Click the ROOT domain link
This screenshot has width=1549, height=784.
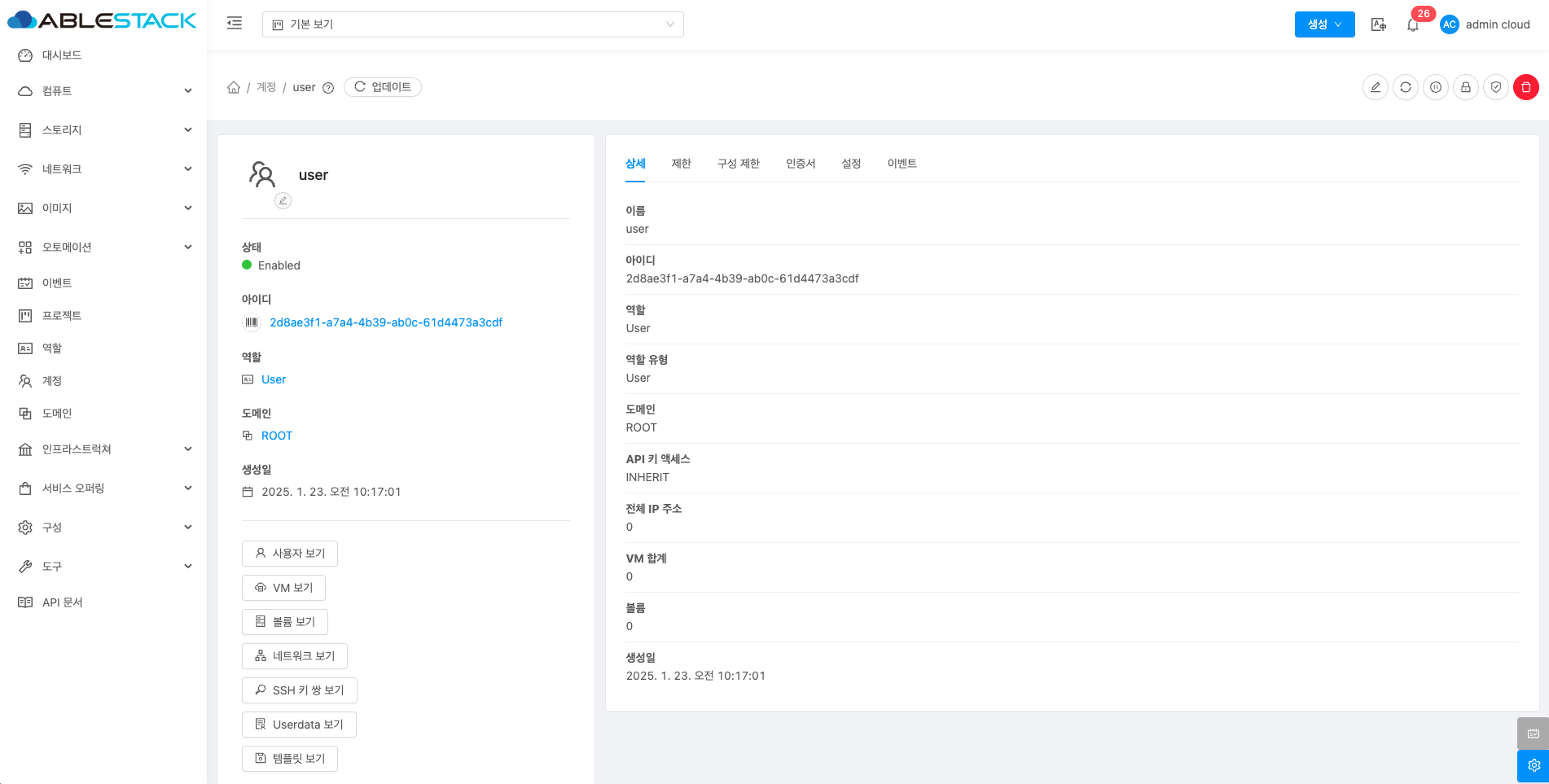277,436
